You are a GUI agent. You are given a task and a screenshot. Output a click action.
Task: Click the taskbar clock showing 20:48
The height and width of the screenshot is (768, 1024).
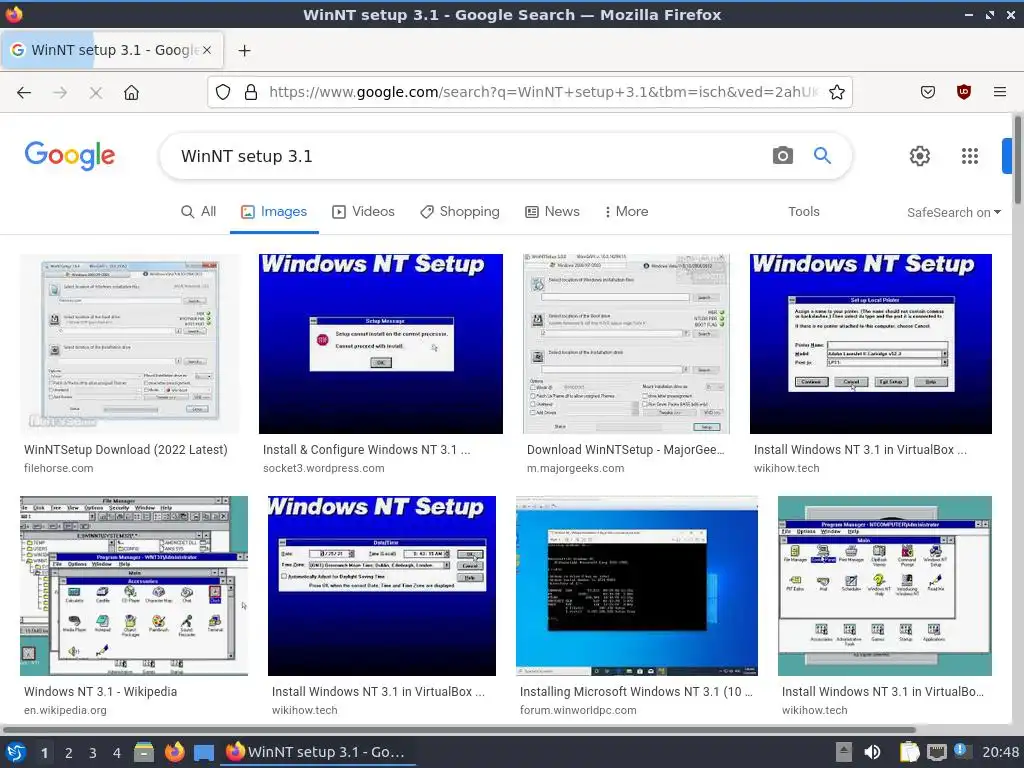pos(1000,752)
